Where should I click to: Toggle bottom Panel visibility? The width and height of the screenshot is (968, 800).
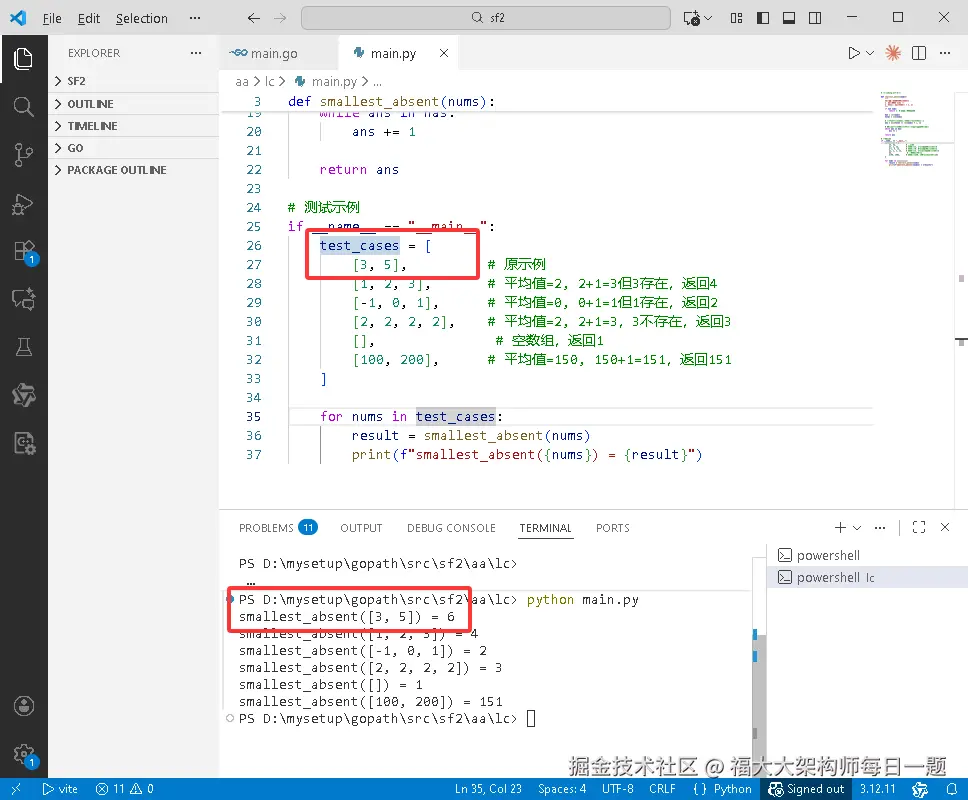(789, 18)
